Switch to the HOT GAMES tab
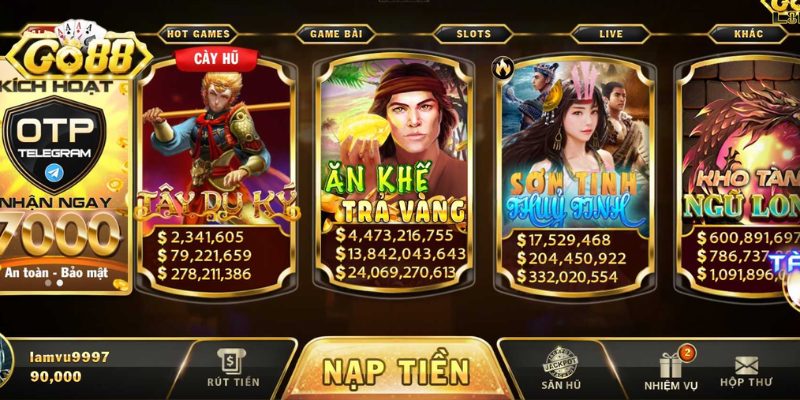This screenshot has width=800, height=400. [198, 35]
